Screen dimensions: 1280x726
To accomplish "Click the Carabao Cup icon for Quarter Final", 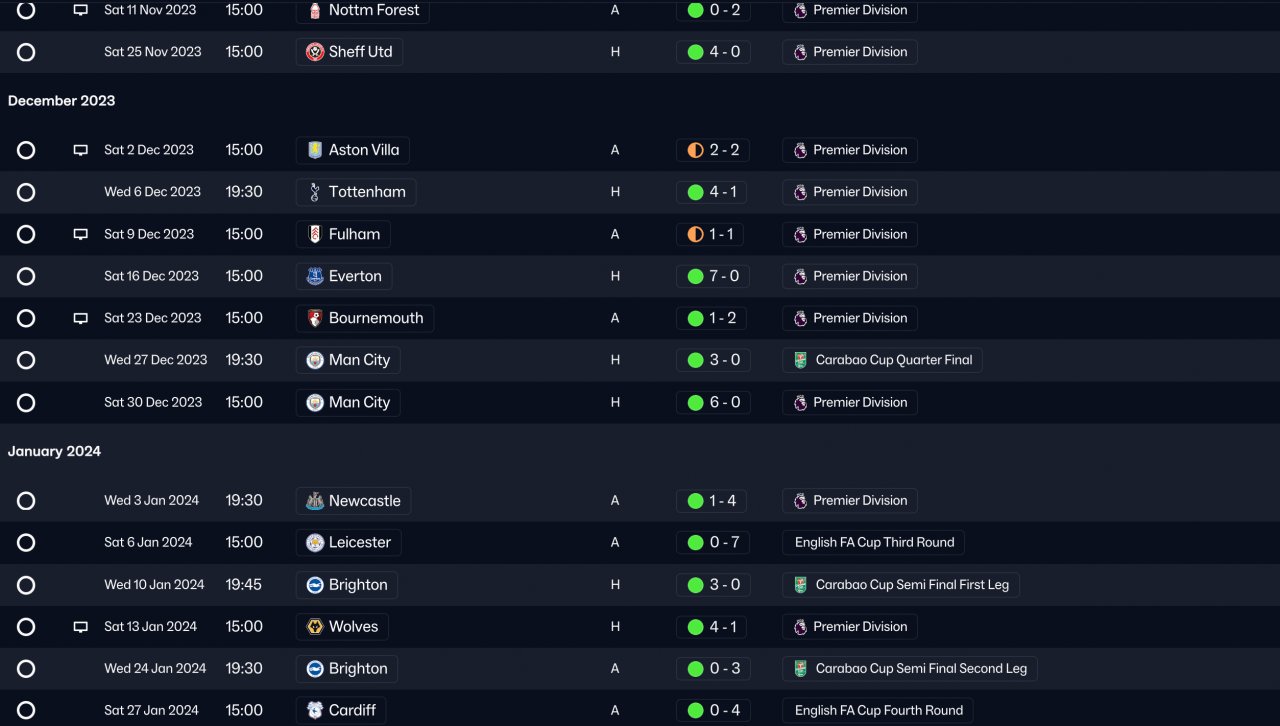I will click(800, 360).
